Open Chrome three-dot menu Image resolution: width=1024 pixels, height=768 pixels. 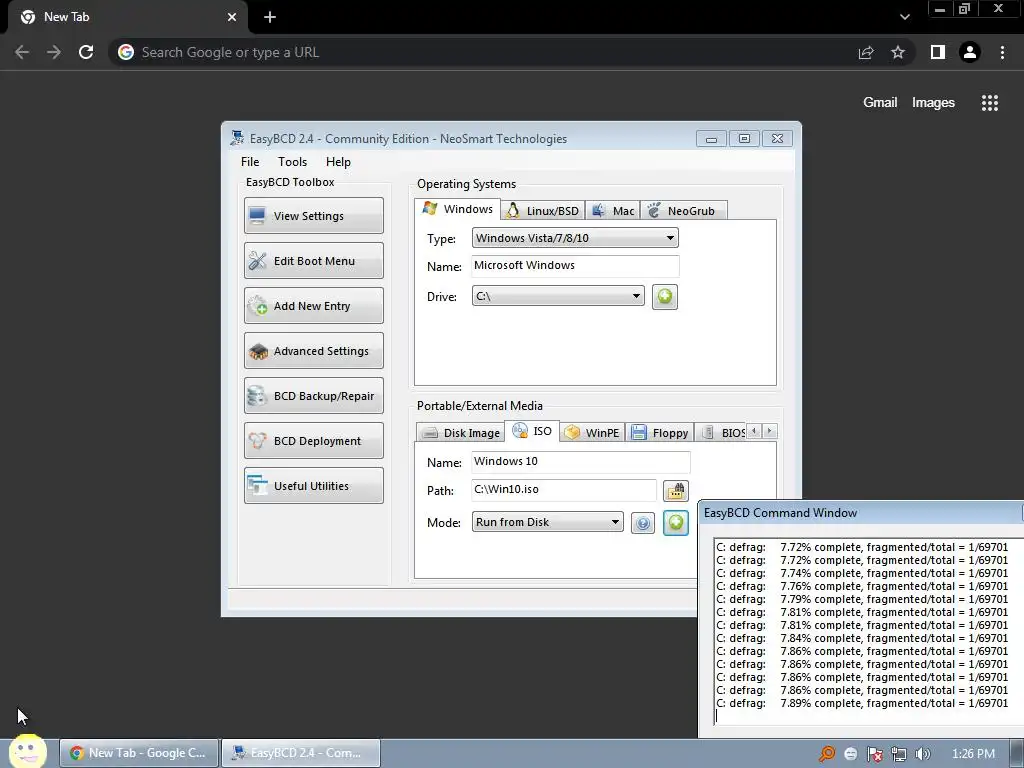pos(1002,52)
